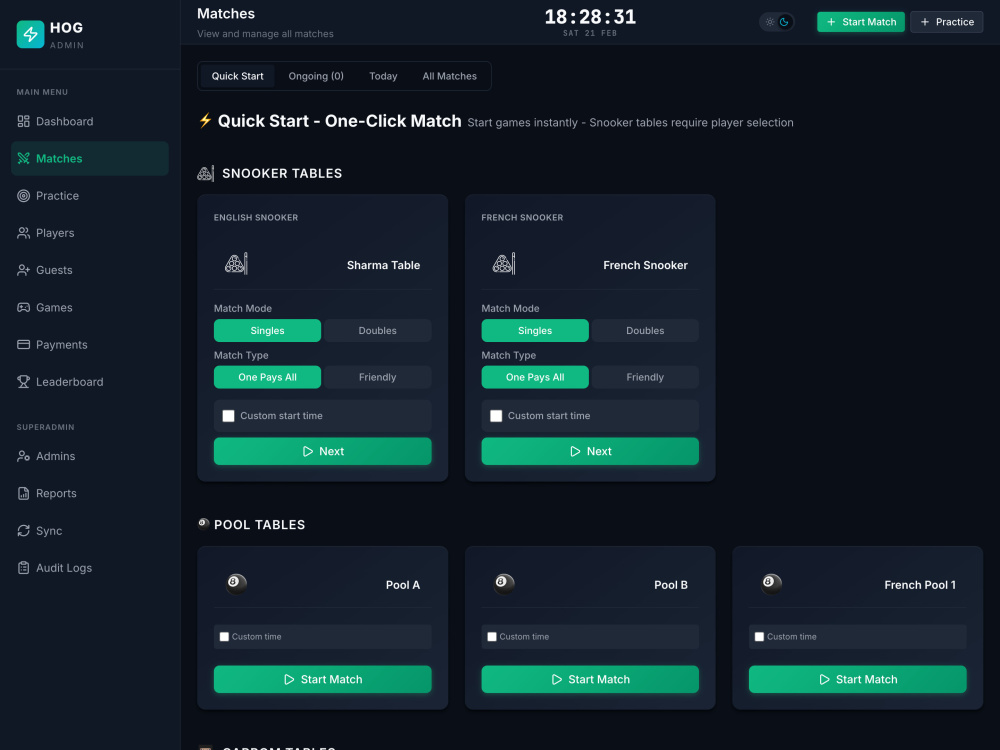Viewport: 1000px width, 750px height.
Task: Click the Sharma Table name
Action: point(383,265)
